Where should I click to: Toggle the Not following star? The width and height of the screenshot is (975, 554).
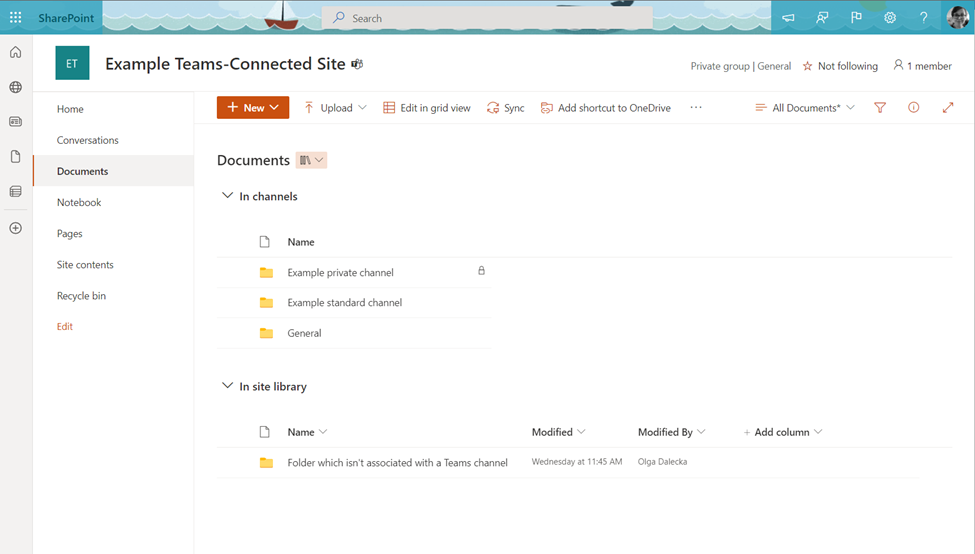point(840,66)
